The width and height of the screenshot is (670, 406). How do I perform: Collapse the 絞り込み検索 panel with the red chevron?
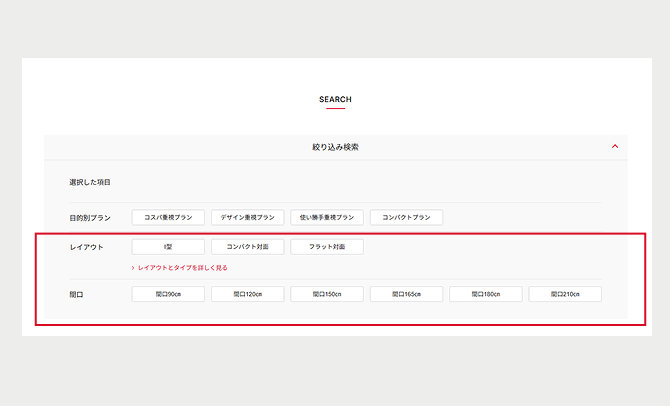pos(615,147)
